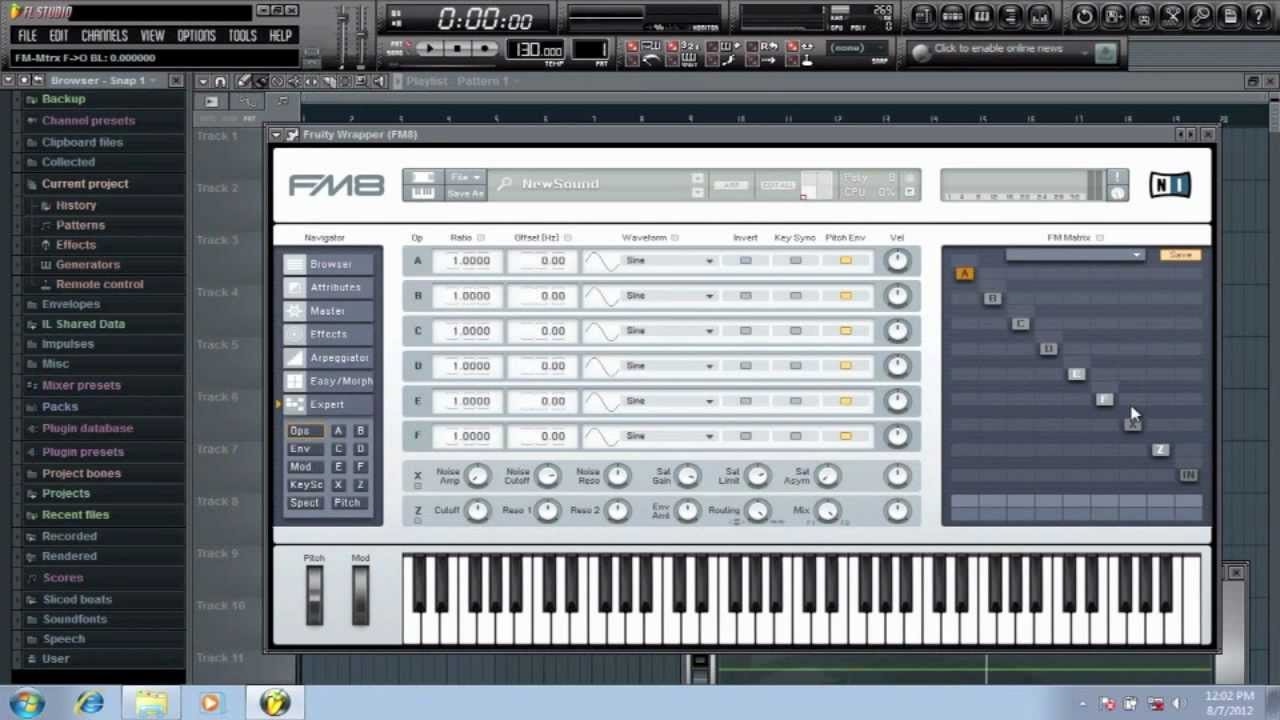This screenshot has width=1280, height=720.
Task: Select the Spect button in Expert section
Action: click(x=304, y=503)
